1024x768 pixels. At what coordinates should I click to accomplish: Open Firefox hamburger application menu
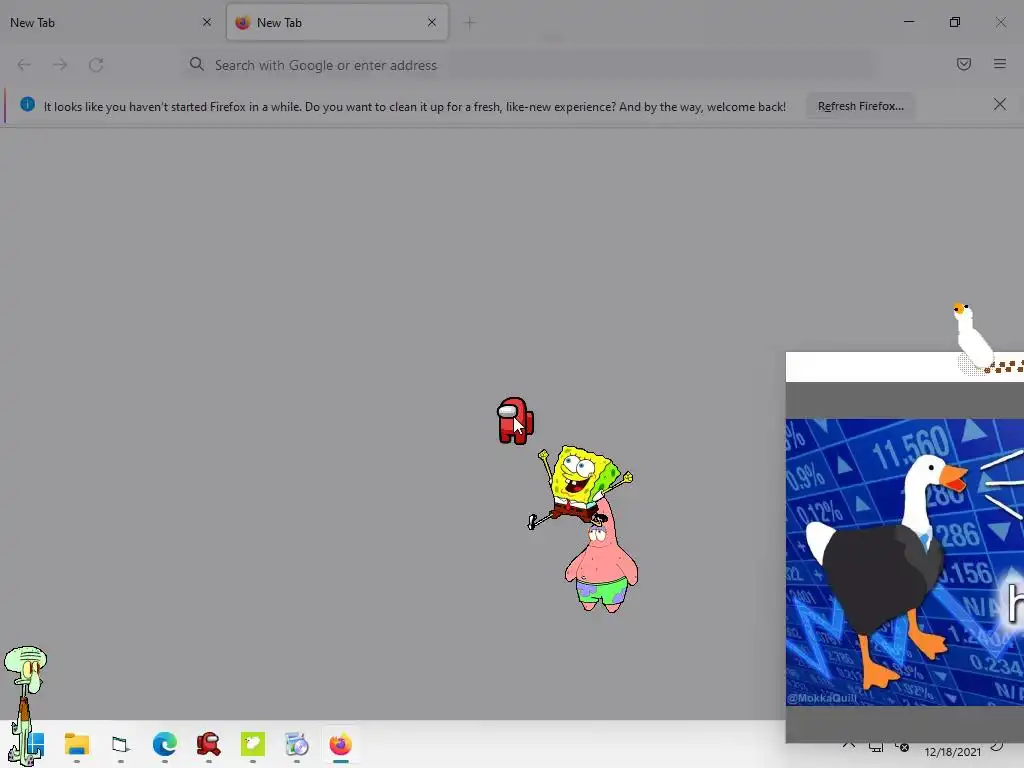point(1000,64)
